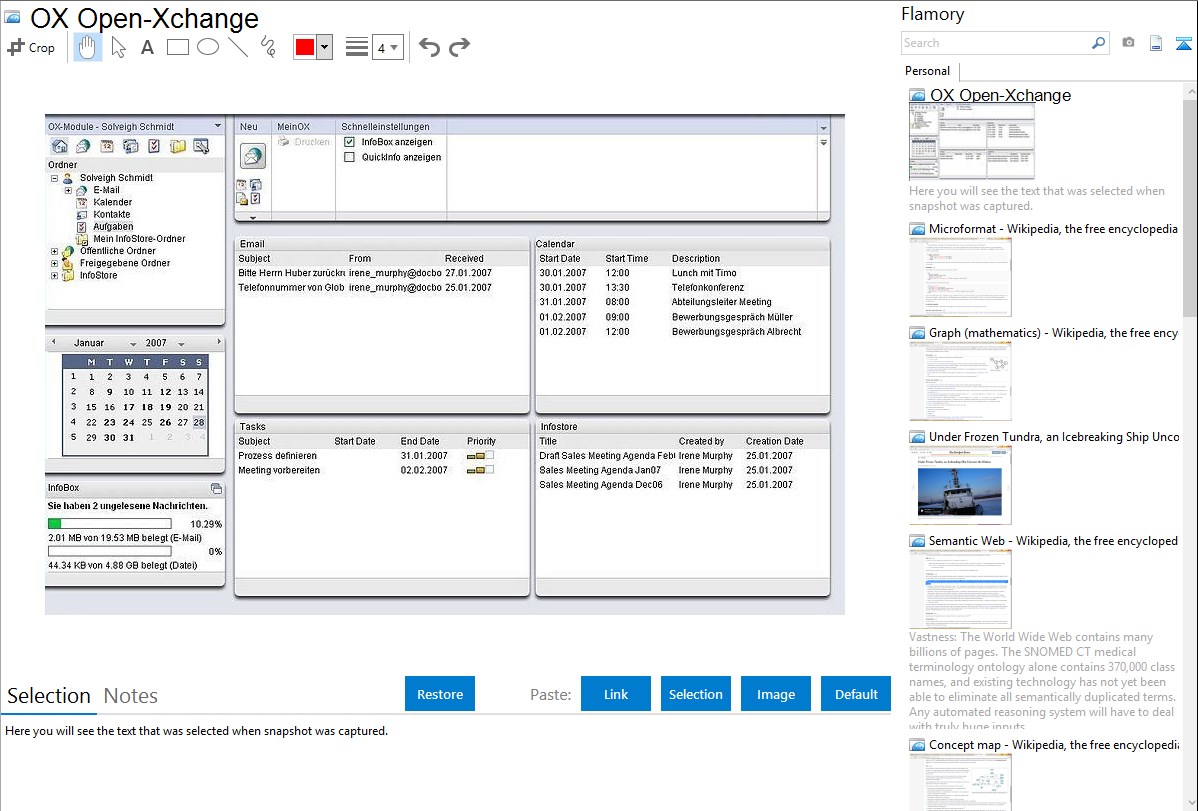Enable the QuickInfo anzeigen checkbox
1198x811 pixels.
[349, 157]
